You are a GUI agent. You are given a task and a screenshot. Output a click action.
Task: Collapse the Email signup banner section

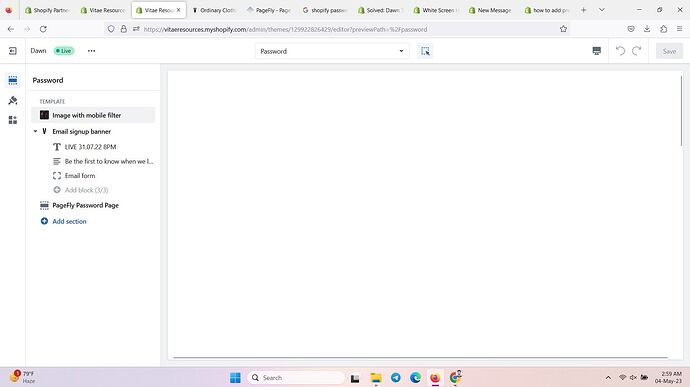pyautogui.click(x=35, y=131)
